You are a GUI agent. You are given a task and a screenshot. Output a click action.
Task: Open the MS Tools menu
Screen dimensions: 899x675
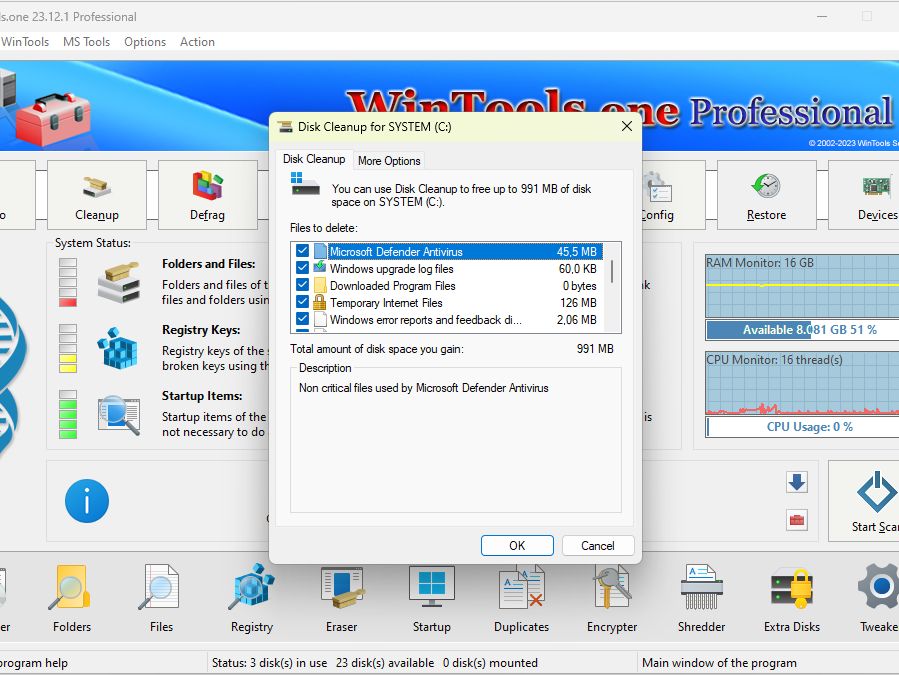click(87, 42)
